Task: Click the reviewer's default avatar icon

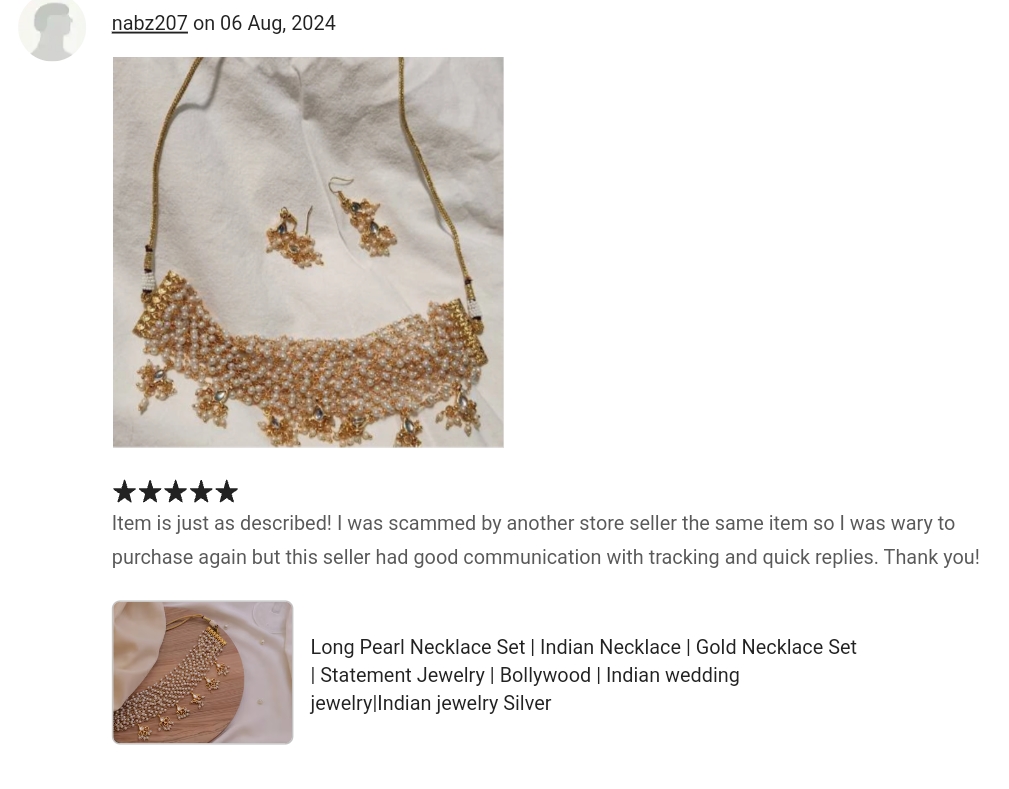Action: point(52,28)
